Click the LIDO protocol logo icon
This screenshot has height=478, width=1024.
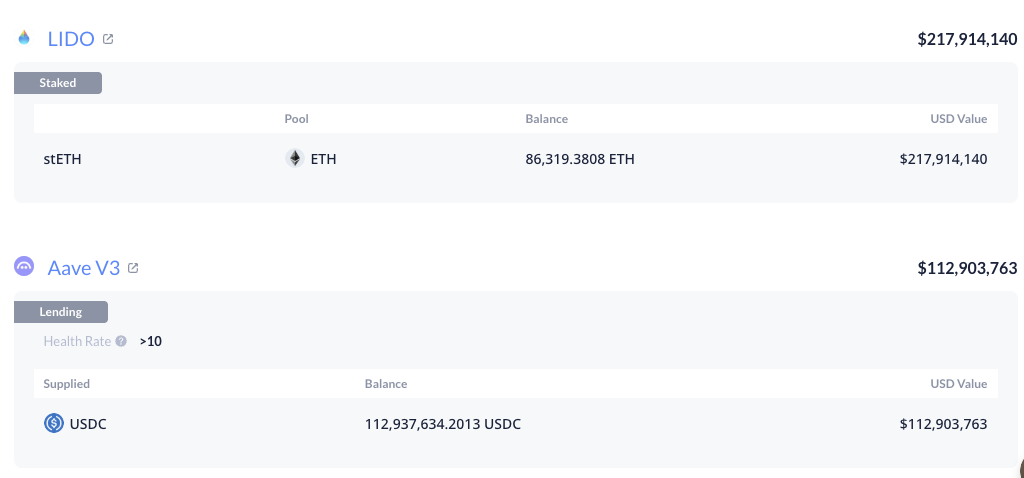tap(24, 39)
